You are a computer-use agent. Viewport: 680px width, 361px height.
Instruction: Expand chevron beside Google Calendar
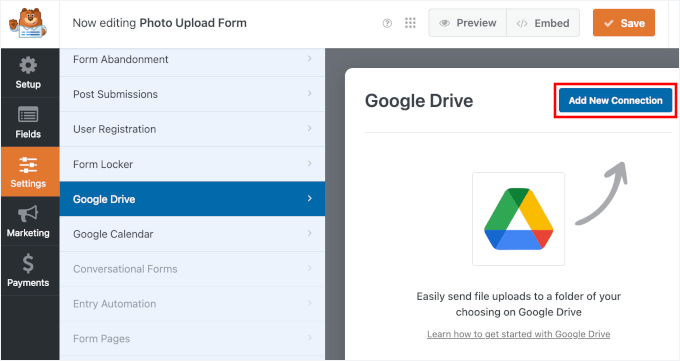[310, 233]
